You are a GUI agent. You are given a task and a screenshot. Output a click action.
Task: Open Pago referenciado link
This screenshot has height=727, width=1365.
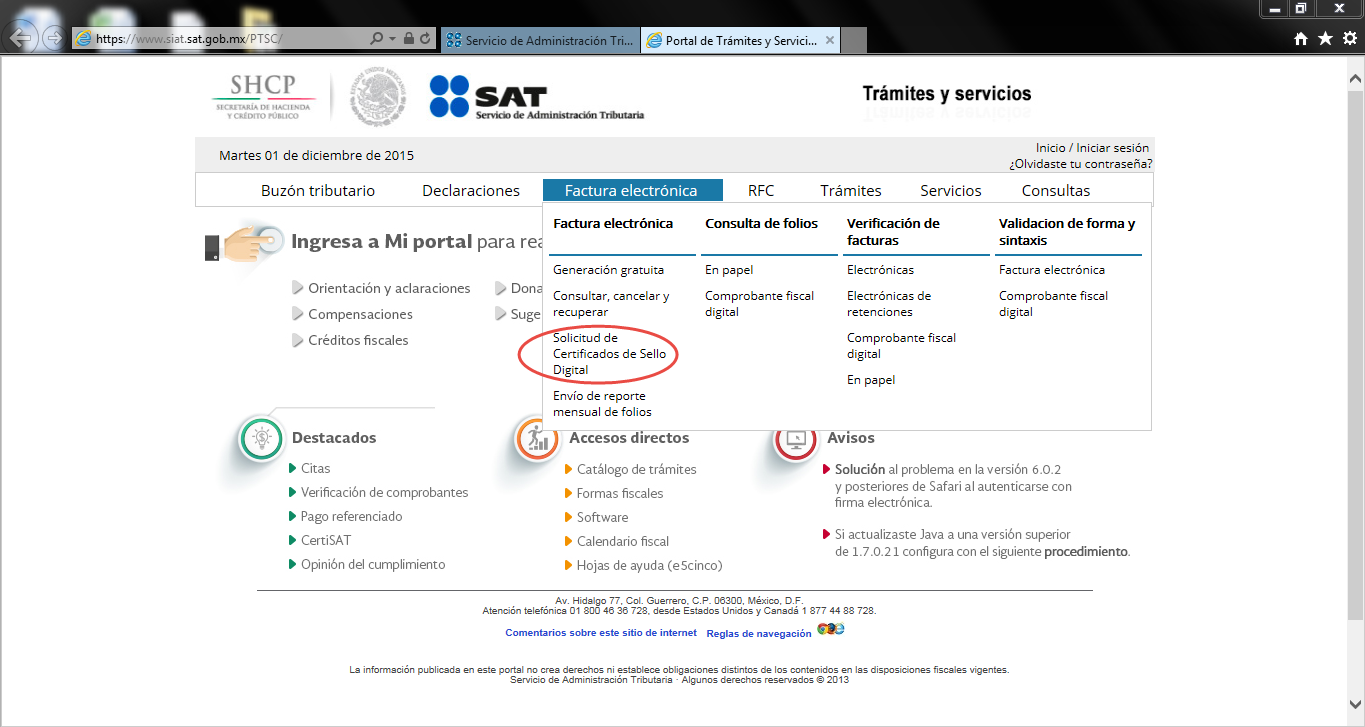click(351, 516)
